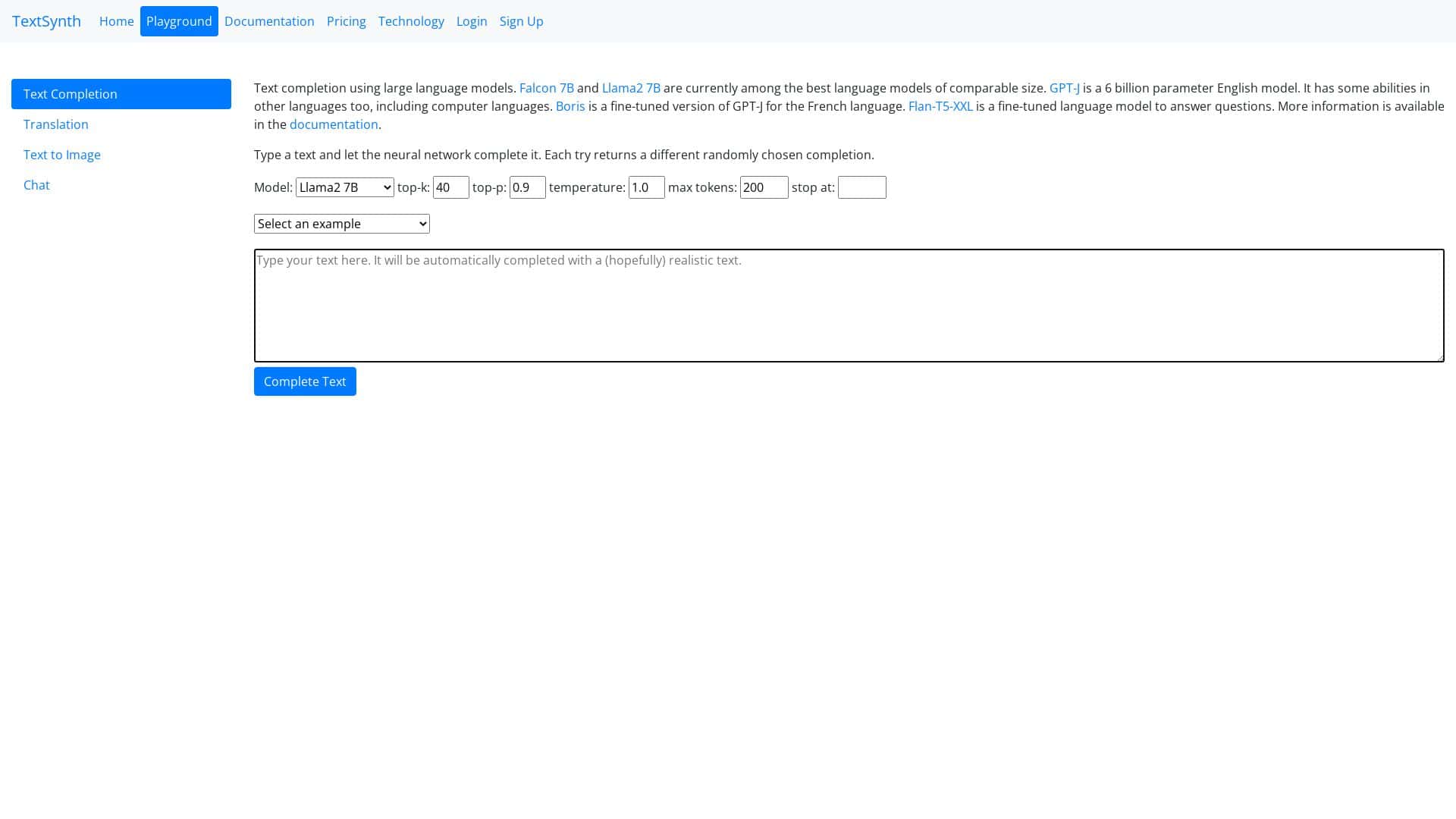The width and height of the screenshot is (1456, 819).
Task: Click the max tokens field
Action: (x=764, y=187)
